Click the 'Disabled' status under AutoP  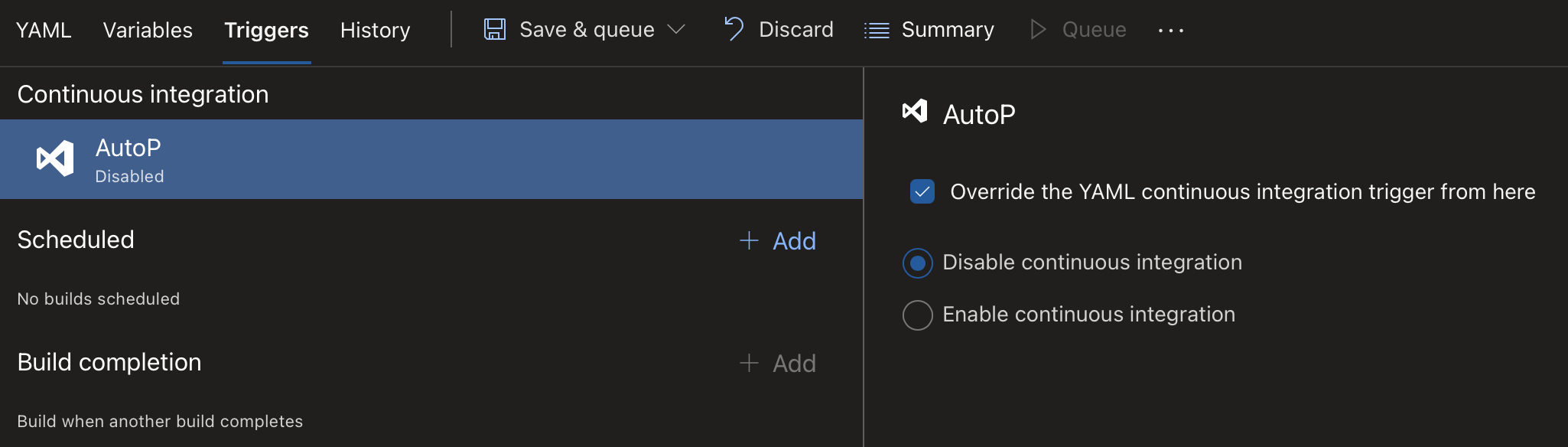point(129,176)
